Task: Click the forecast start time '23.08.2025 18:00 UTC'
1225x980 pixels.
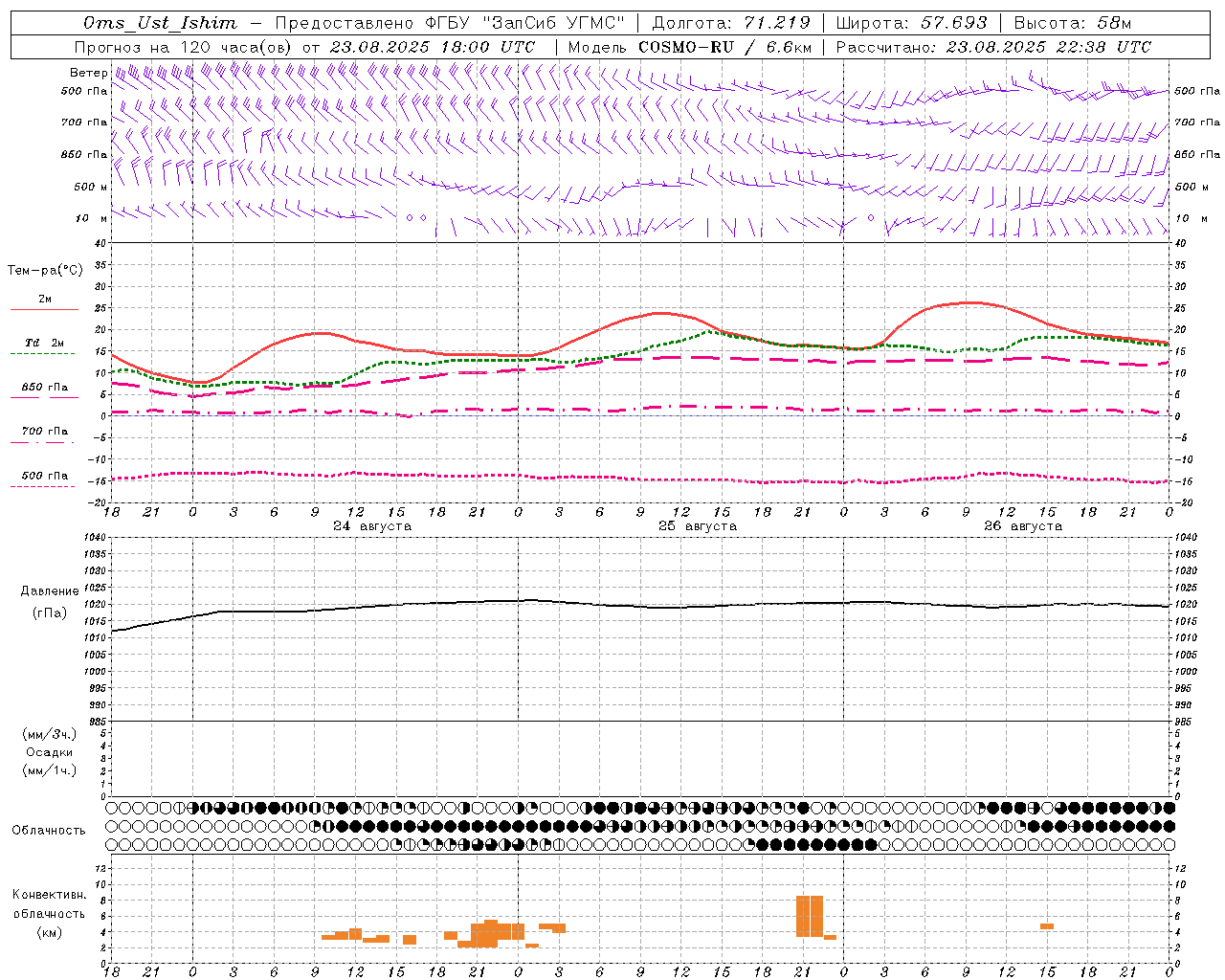Action: (x=433, y=47)
